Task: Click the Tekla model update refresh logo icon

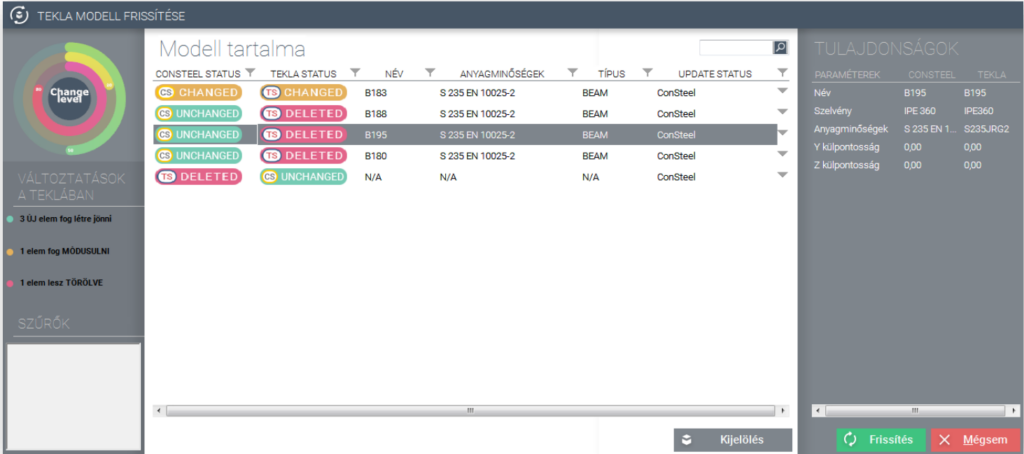Action: pos(20,14)
